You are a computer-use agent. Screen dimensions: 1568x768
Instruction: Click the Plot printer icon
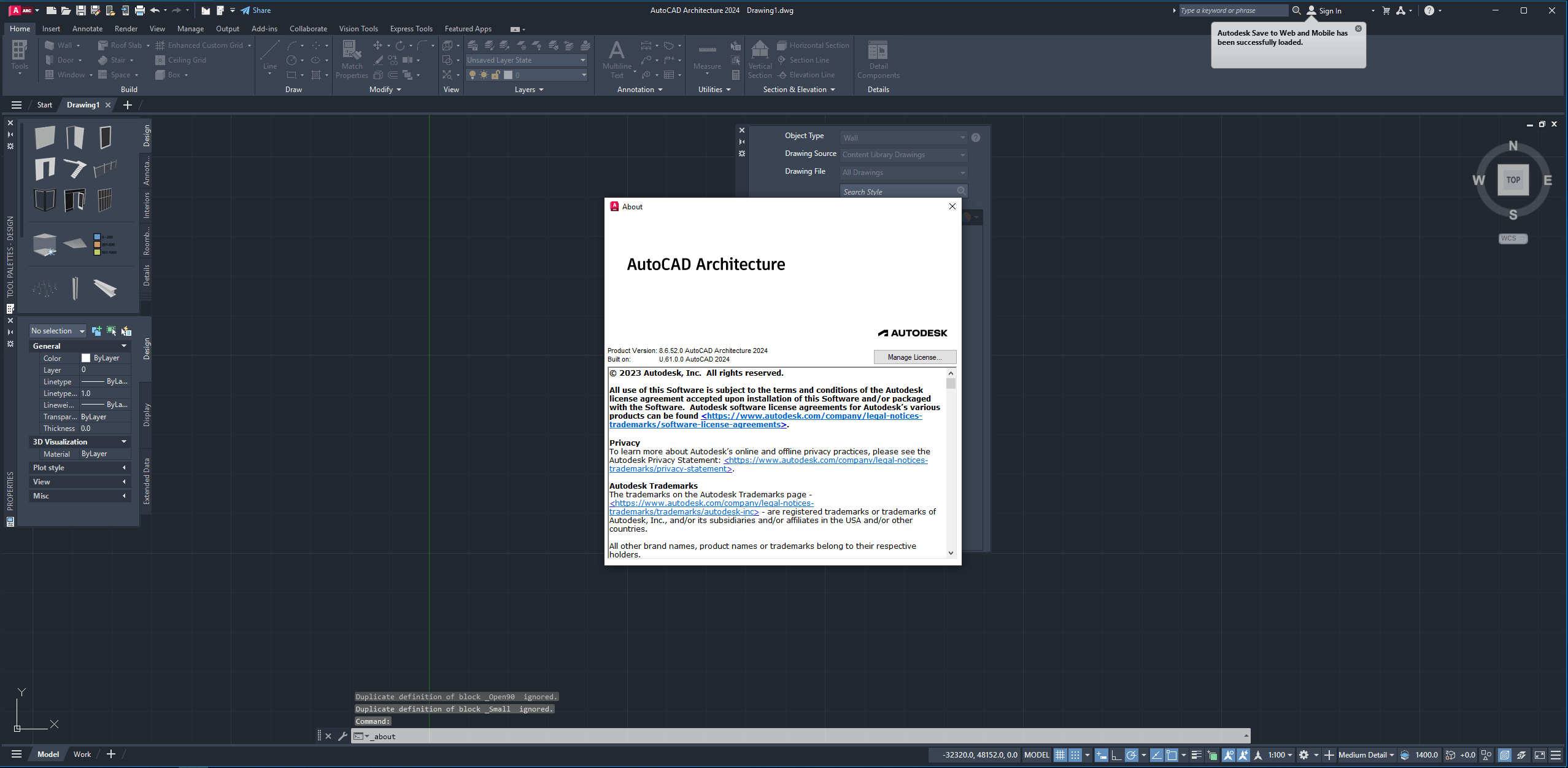(140, 10)
